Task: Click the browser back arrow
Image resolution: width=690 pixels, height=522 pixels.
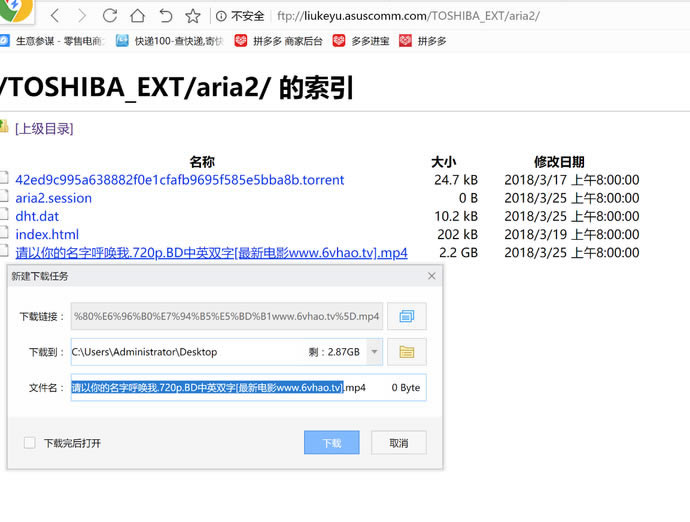Action: coord(55,16)
